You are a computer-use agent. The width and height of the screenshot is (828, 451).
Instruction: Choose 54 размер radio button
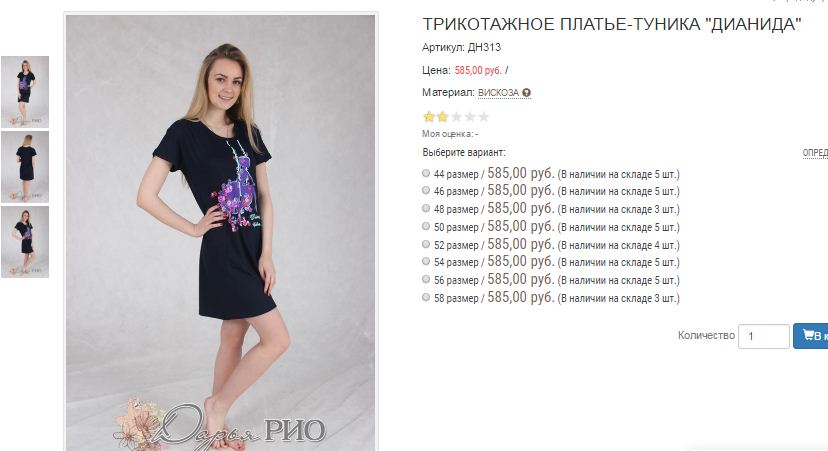pos(426,261)
